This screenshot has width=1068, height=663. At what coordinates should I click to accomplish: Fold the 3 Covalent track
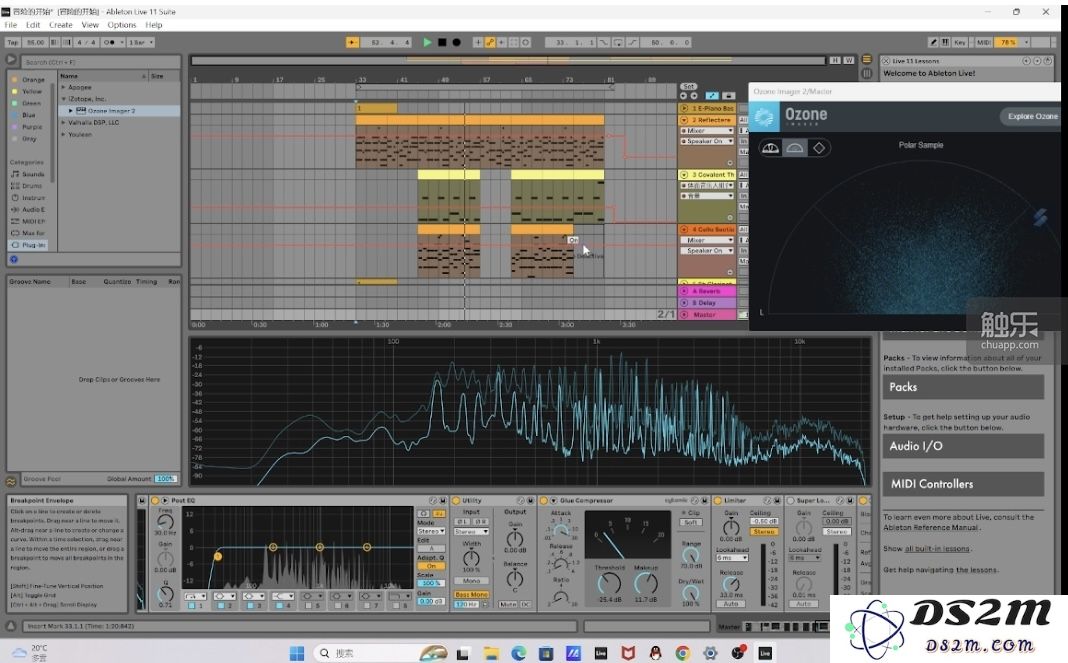point(684,174)
